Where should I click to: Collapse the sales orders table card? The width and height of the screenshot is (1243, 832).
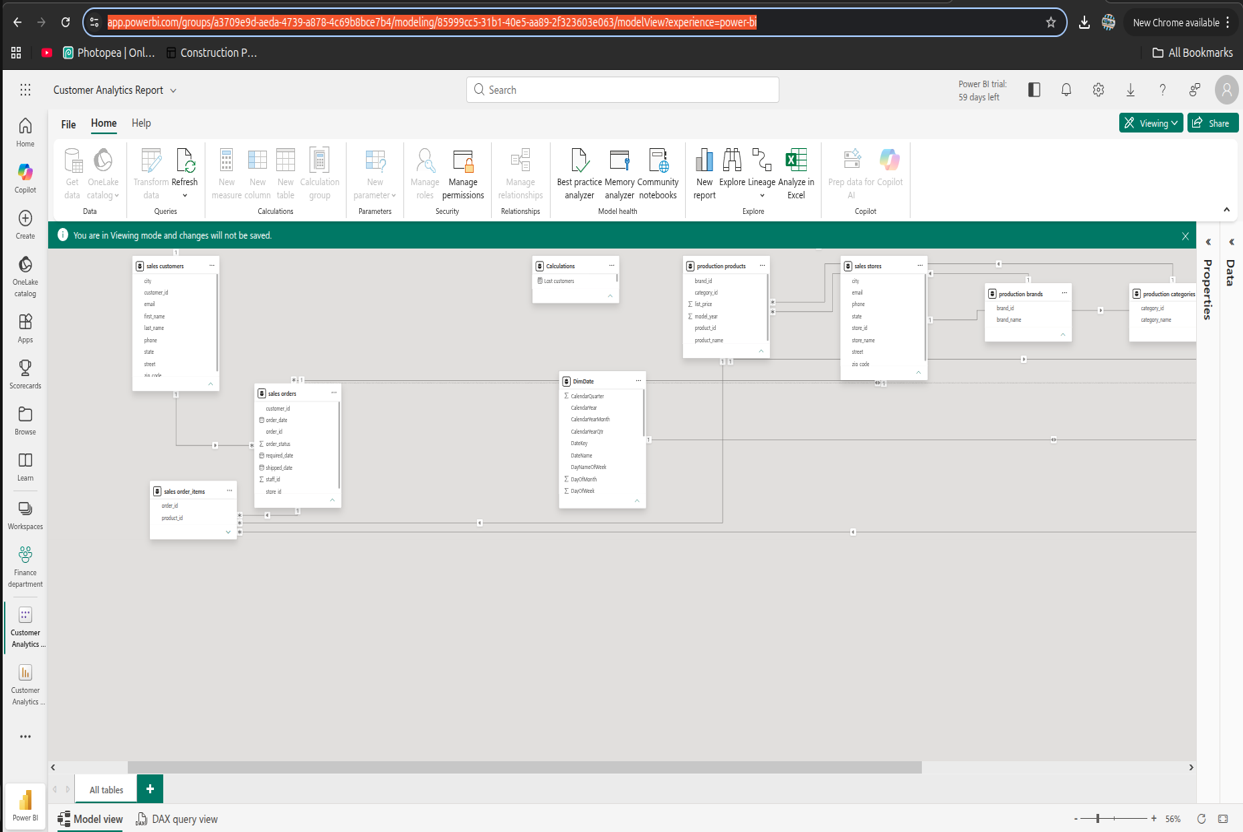tap(332, 500)
